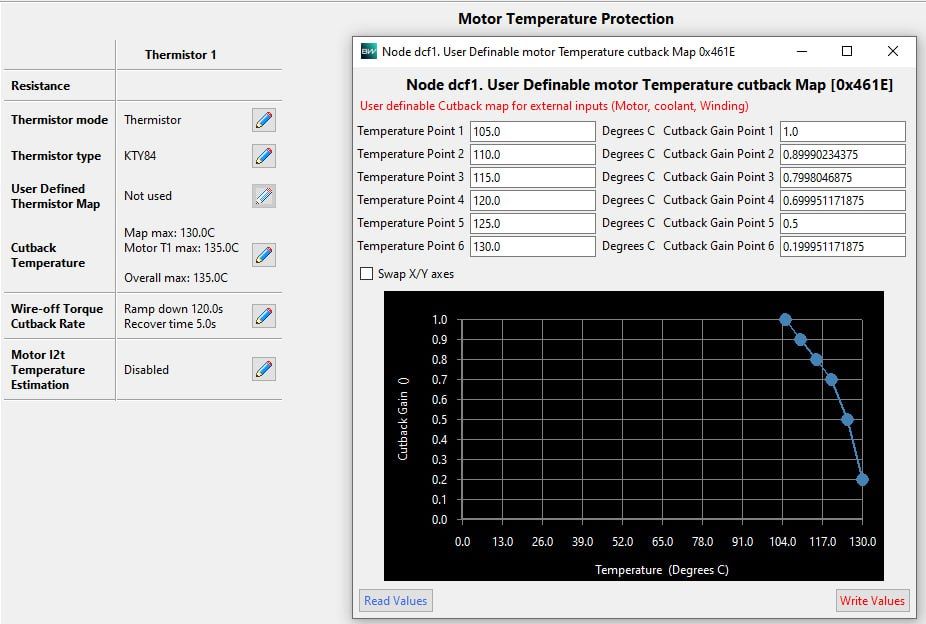Edit the Motor I2t Temperature Estimation
The height and width of the screenshot is (624, 926).
point(263,370)
